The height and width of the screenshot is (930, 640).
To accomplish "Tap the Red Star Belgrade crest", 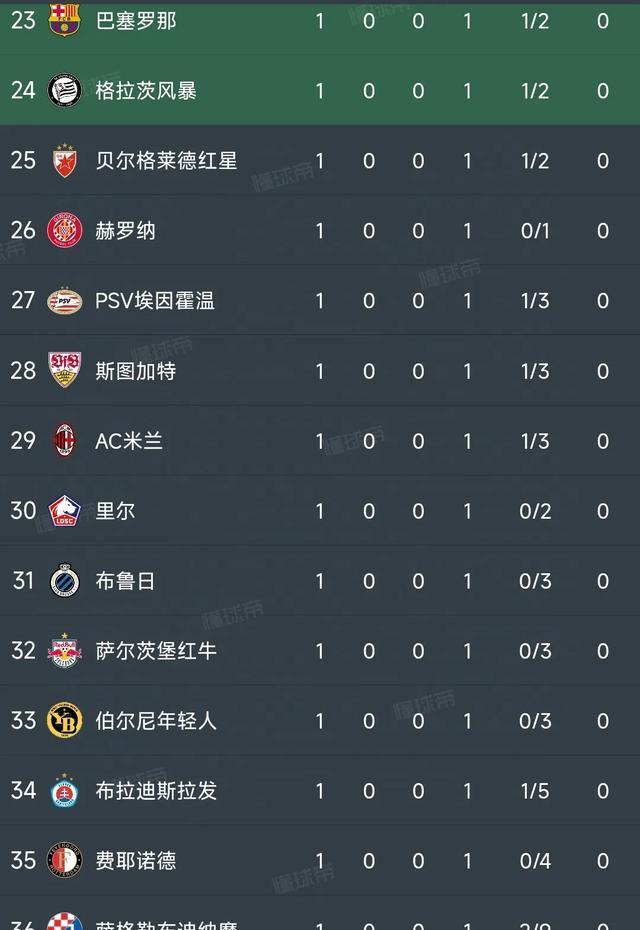I will tap(65, 160).
